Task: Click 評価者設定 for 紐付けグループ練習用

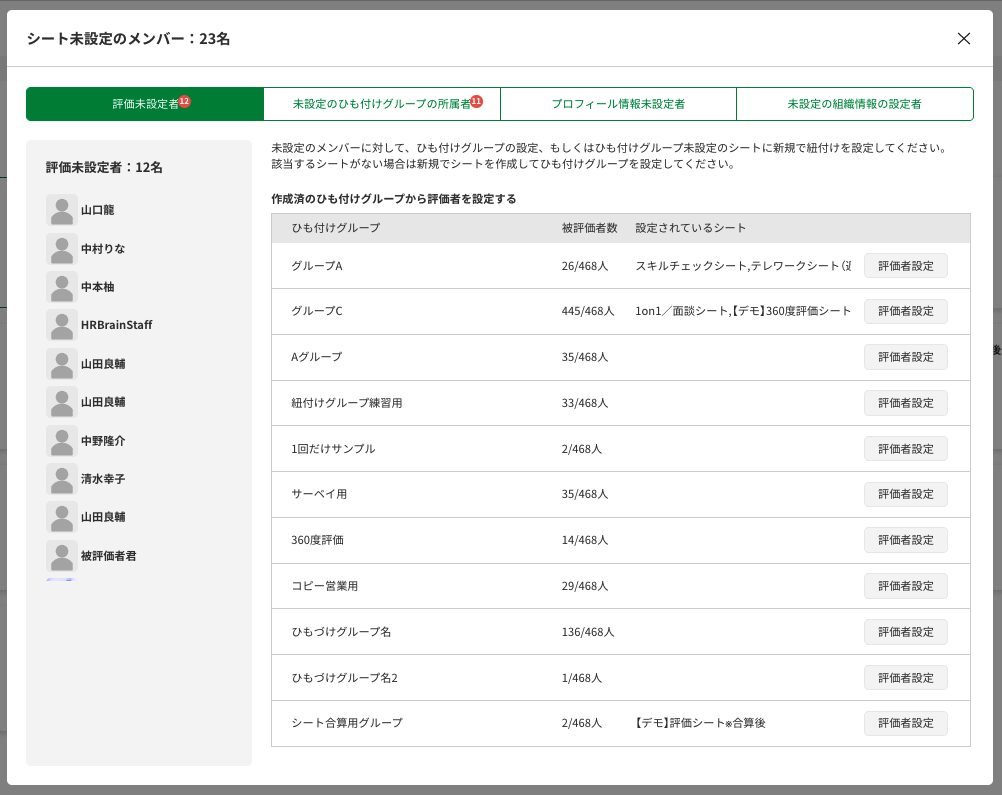Action: click(905, 403)
